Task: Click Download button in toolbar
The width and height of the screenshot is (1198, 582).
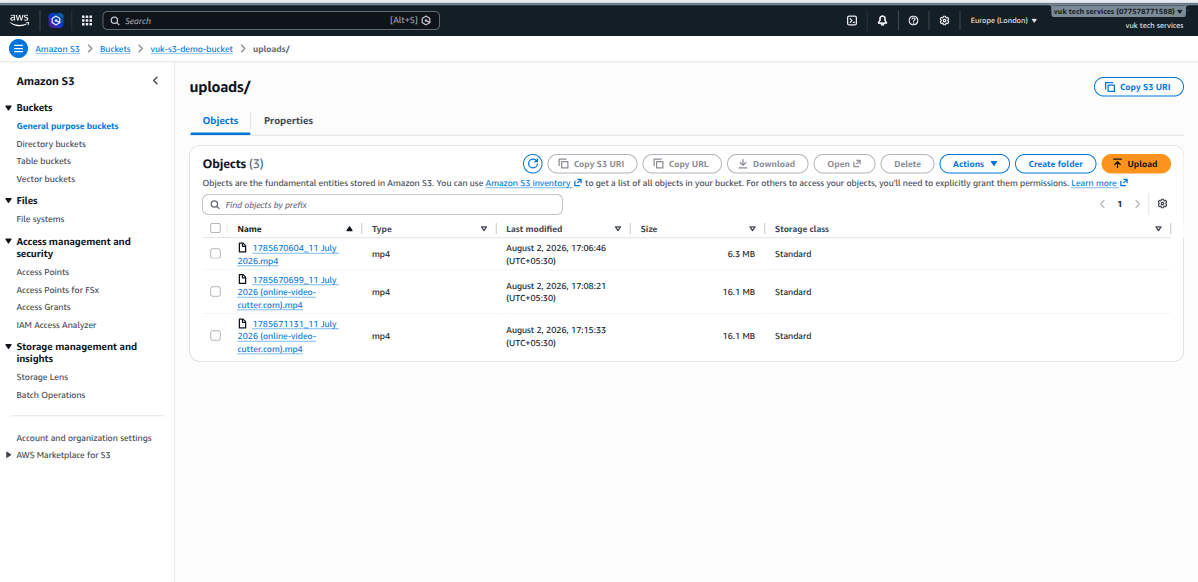Action: pos(767,163)
